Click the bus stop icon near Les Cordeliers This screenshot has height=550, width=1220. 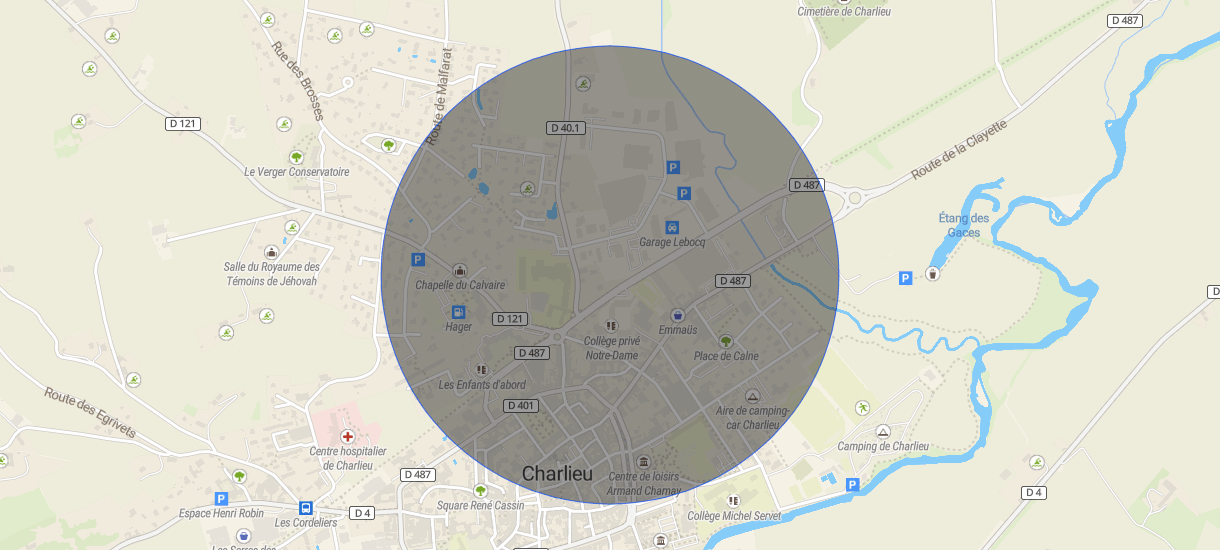click(306, 507)
